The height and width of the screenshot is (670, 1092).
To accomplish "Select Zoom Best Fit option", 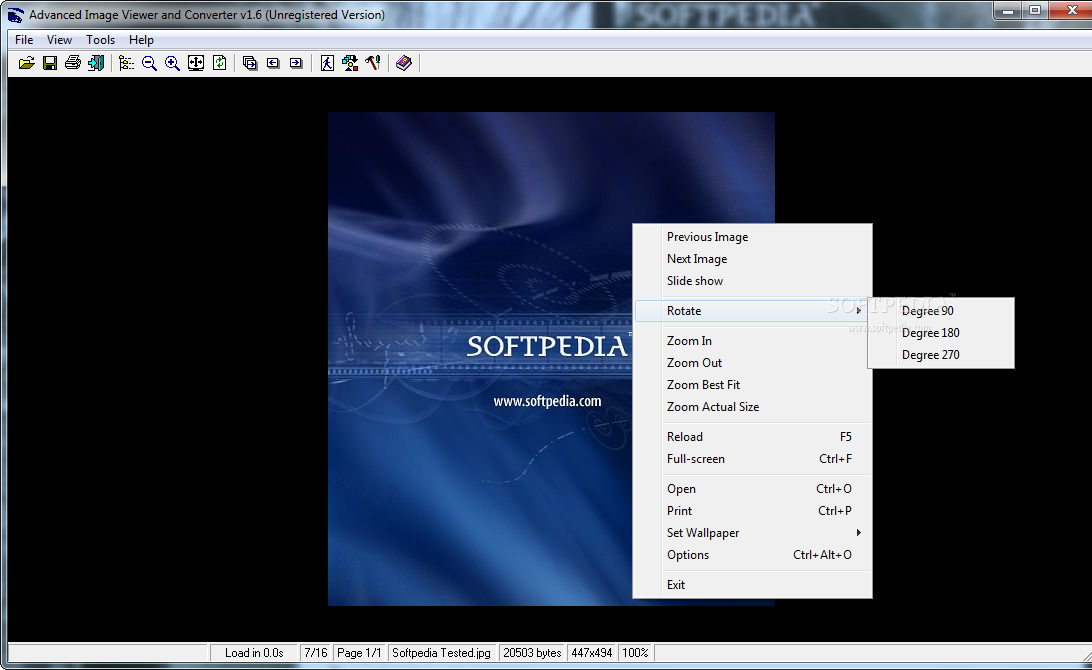I will [753, 384].
